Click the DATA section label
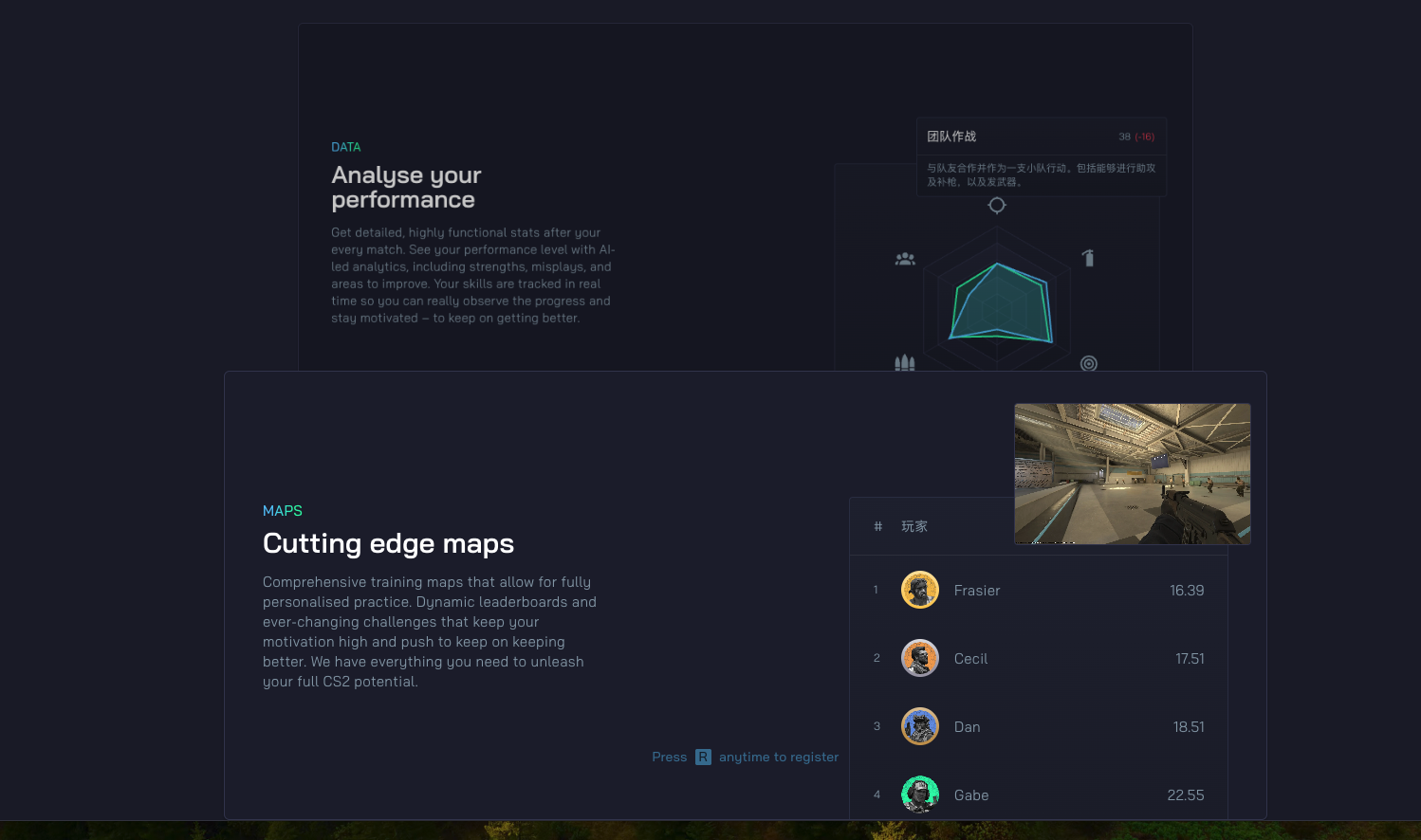 coord(346,147)
